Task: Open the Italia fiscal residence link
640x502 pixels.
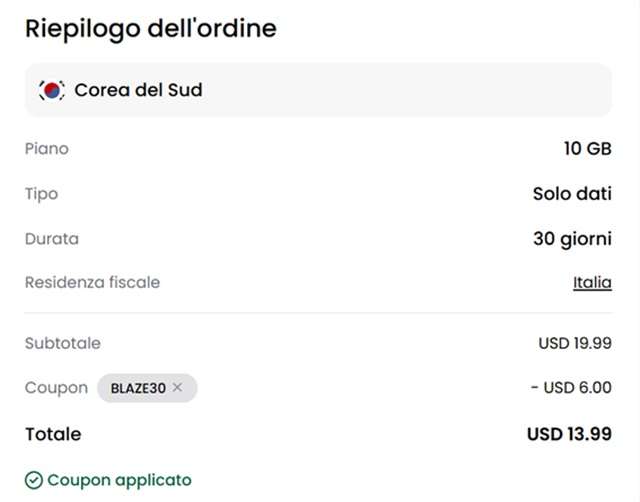Action: 592,283
